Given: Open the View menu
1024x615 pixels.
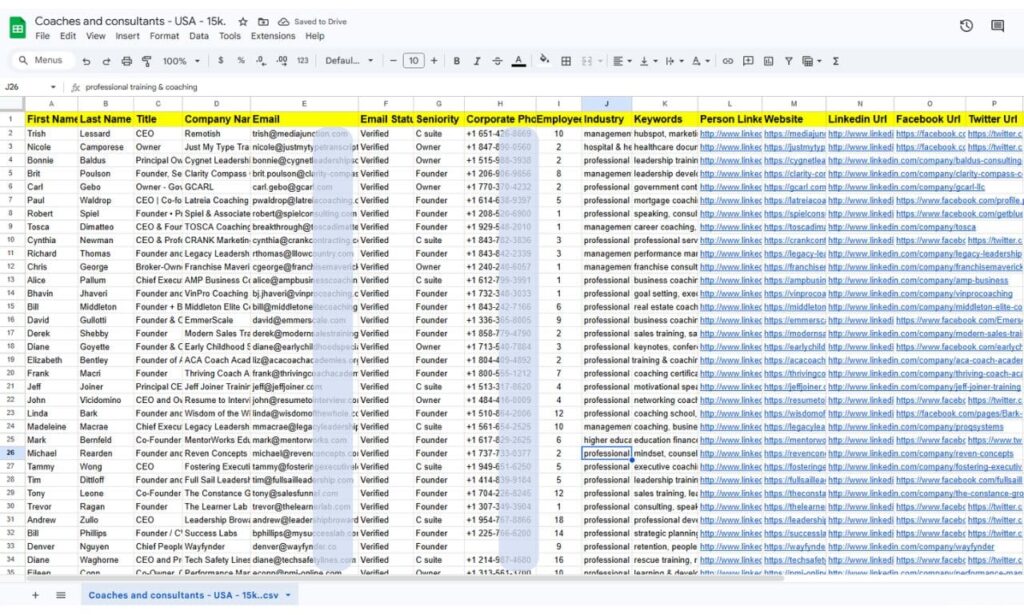Looking at the screenshot, I should tap(95, 36).
